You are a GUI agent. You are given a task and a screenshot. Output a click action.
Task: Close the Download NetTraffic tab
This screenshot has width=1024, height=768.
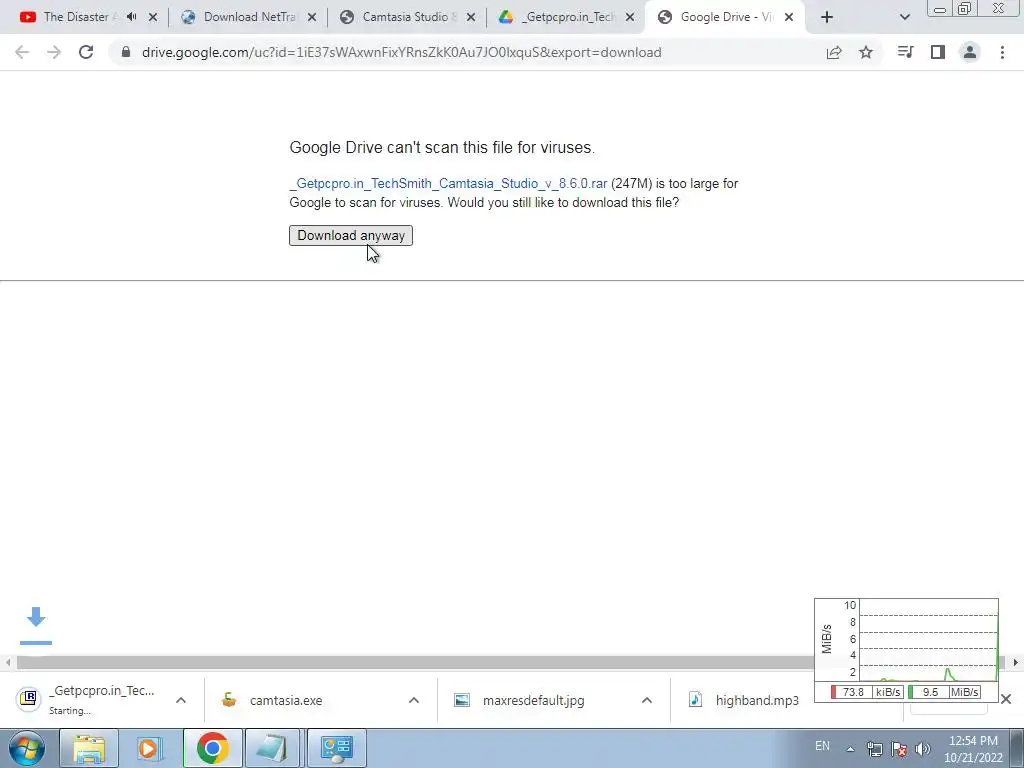(312, 18)
